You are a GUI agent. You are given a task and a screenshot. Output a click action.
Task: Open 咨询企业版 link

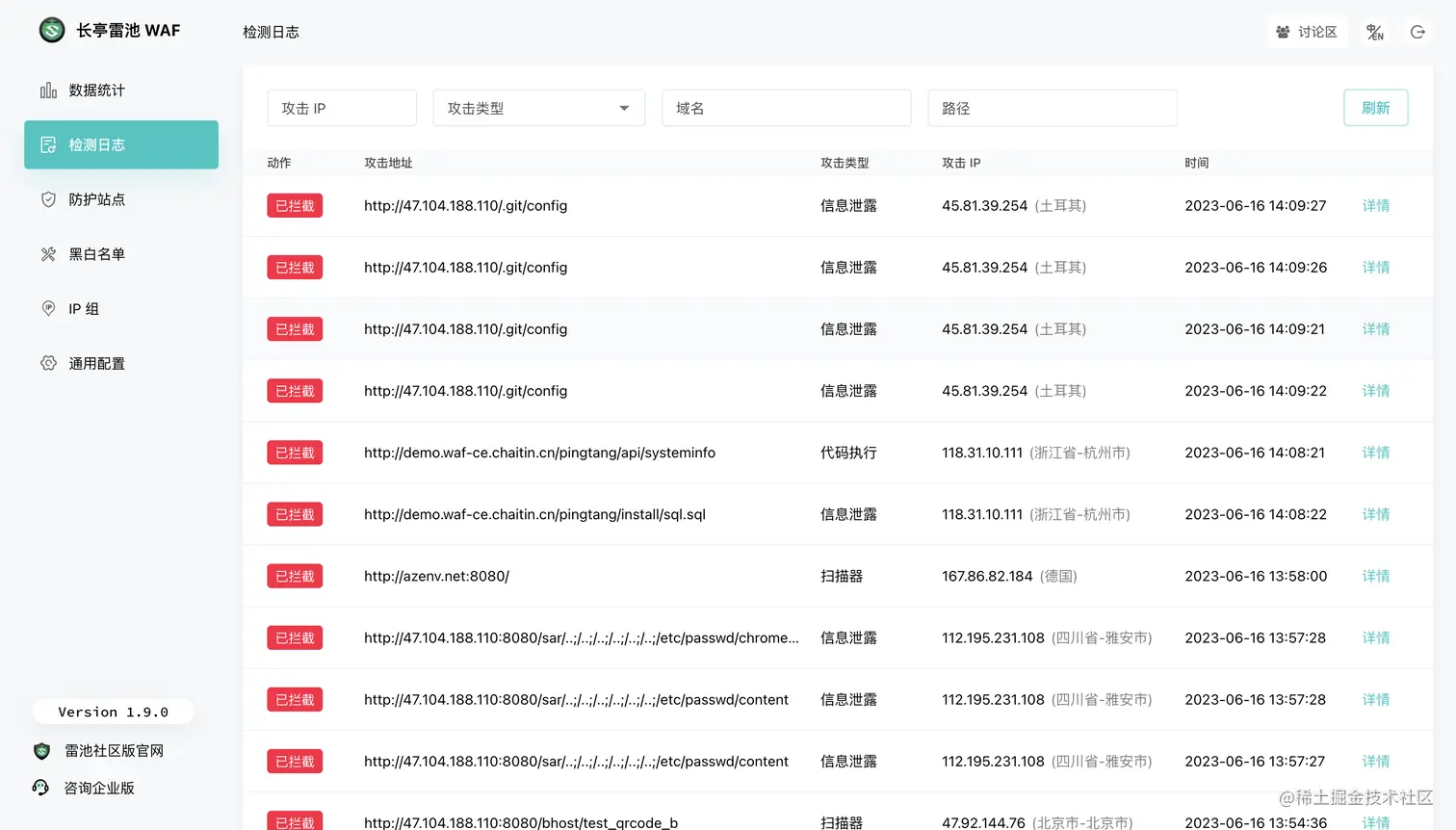coord(99,788)
